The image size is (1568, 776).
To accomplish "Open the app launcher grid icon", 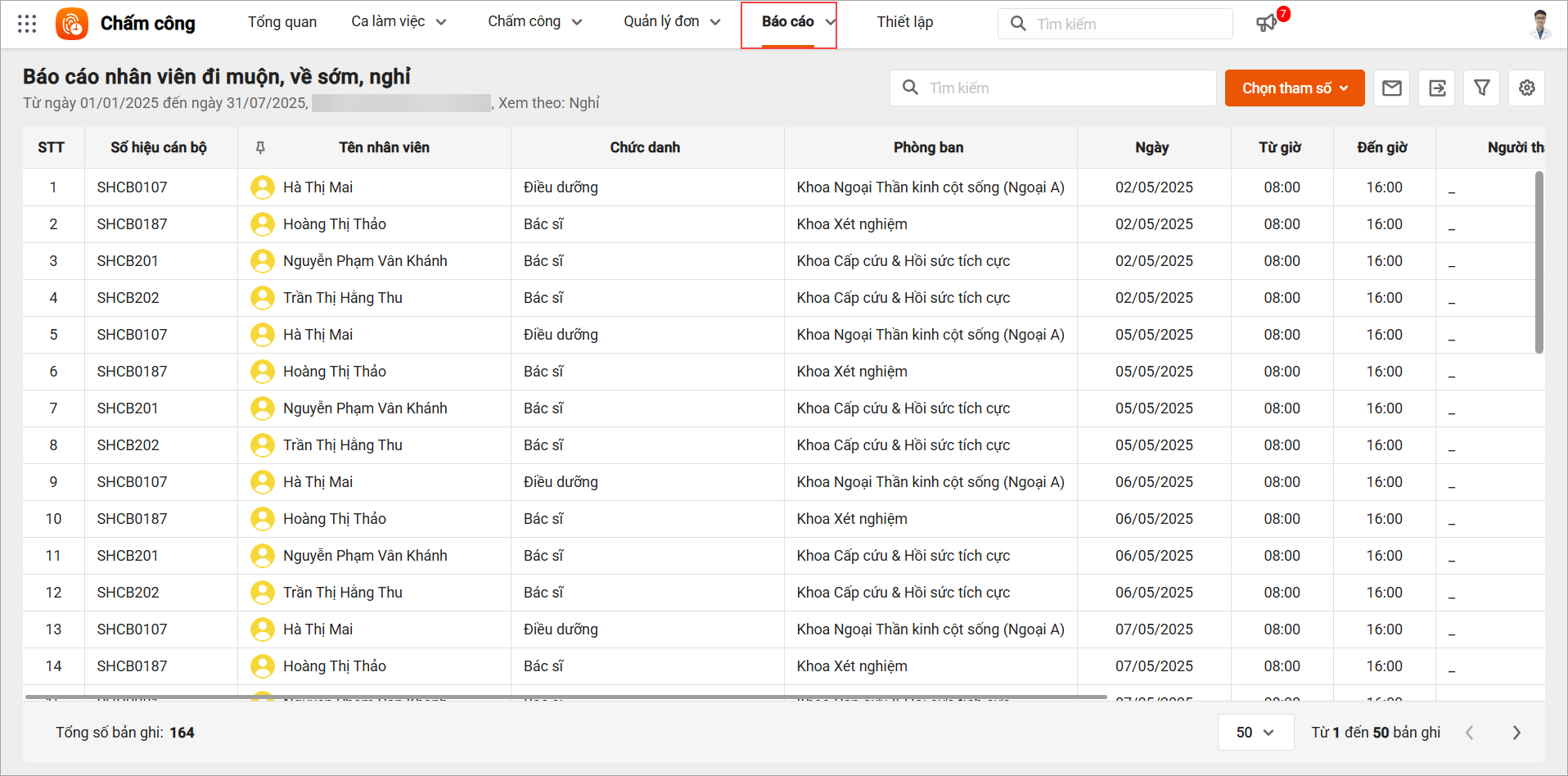I will coord(27,24).
